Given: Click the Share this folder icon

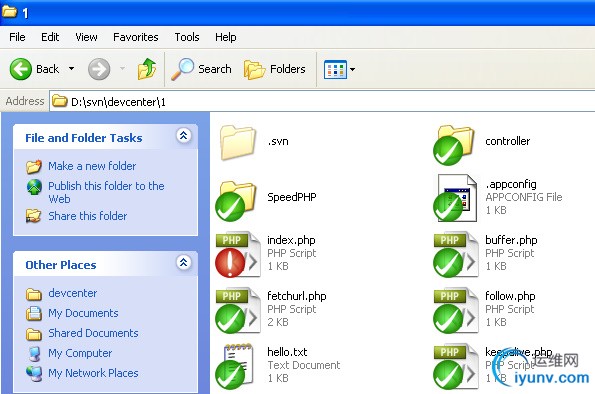Looking at the screenshot, I should click(33, 216).
